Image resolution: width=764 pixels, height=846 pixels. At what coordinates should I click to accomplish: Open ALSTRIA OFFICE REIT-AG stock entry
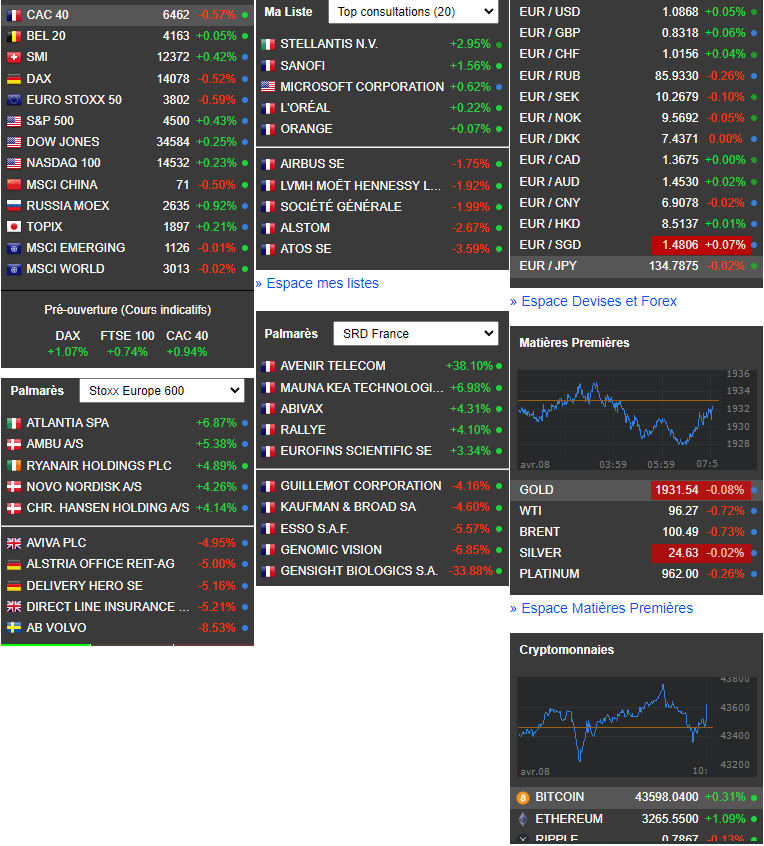tap(127, 564)
